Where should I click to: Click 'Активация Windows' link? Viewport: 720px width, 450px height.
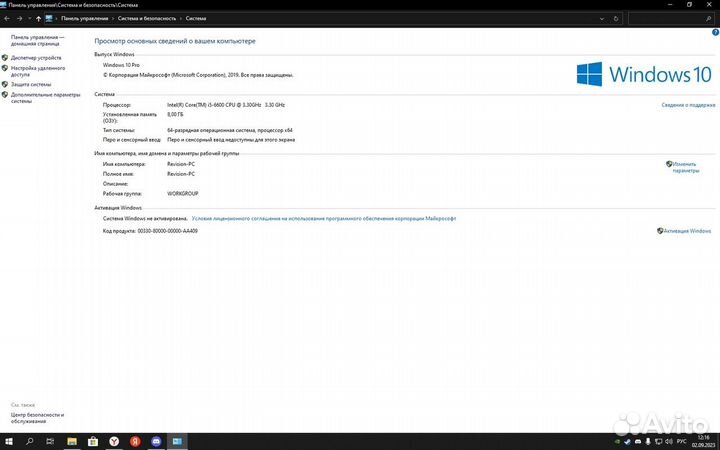point(687,231)
